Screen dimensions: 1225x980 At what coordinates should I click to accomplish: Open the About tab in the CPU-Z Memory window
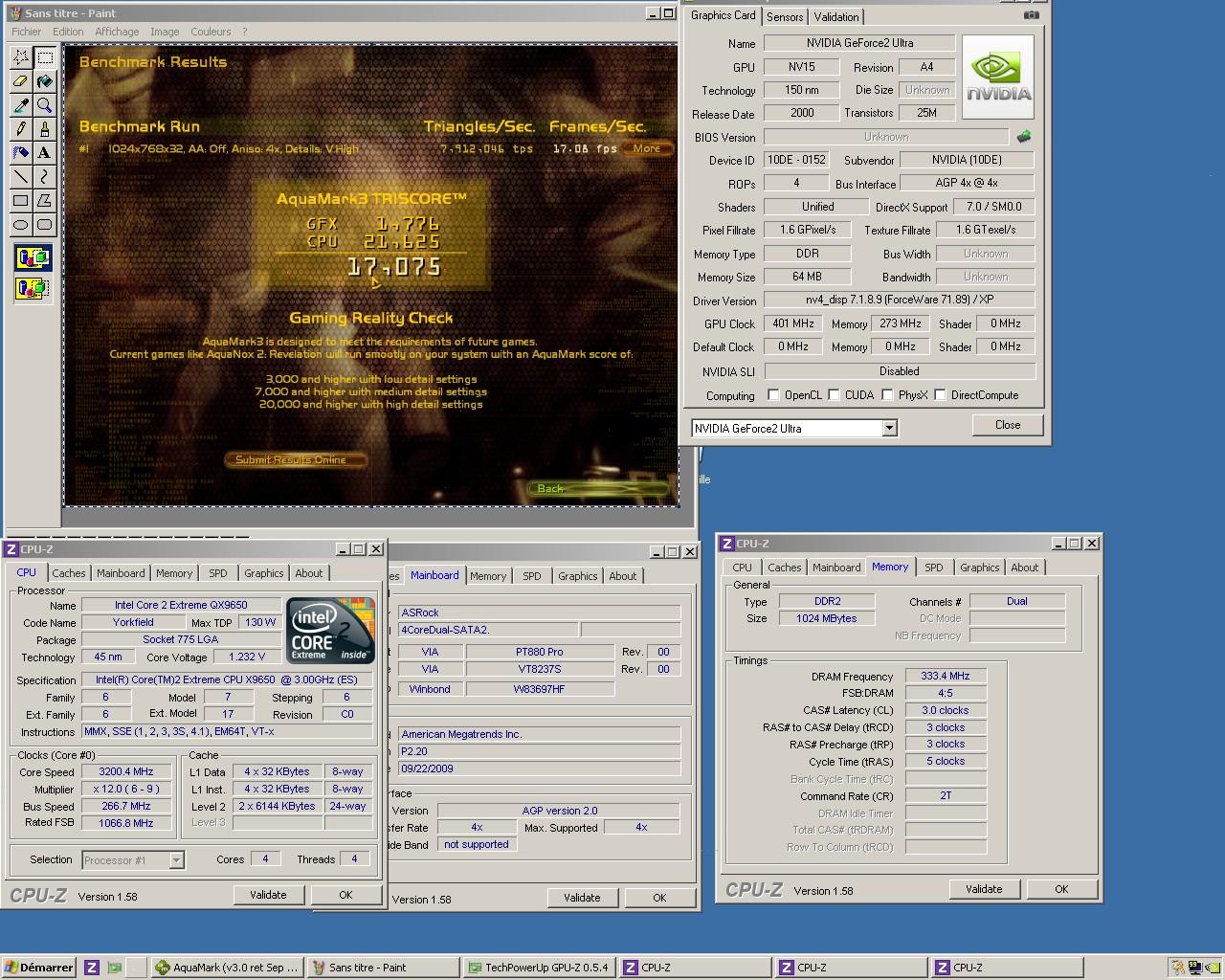click(x=1025, y=568)
